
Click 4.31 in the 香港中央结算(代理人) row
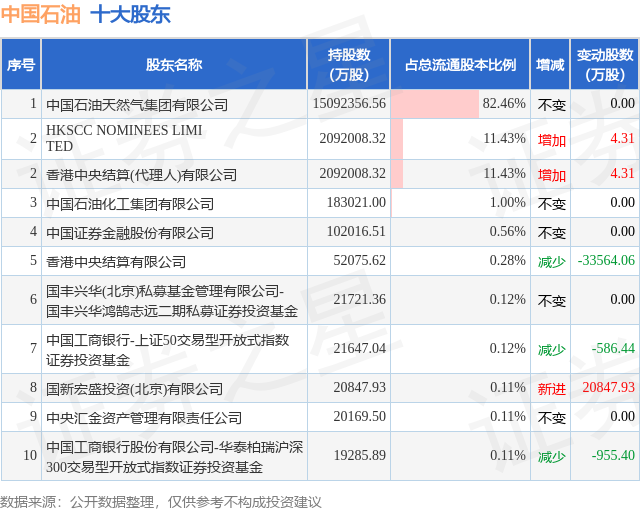pyautogui.click(x=622, y=173)
